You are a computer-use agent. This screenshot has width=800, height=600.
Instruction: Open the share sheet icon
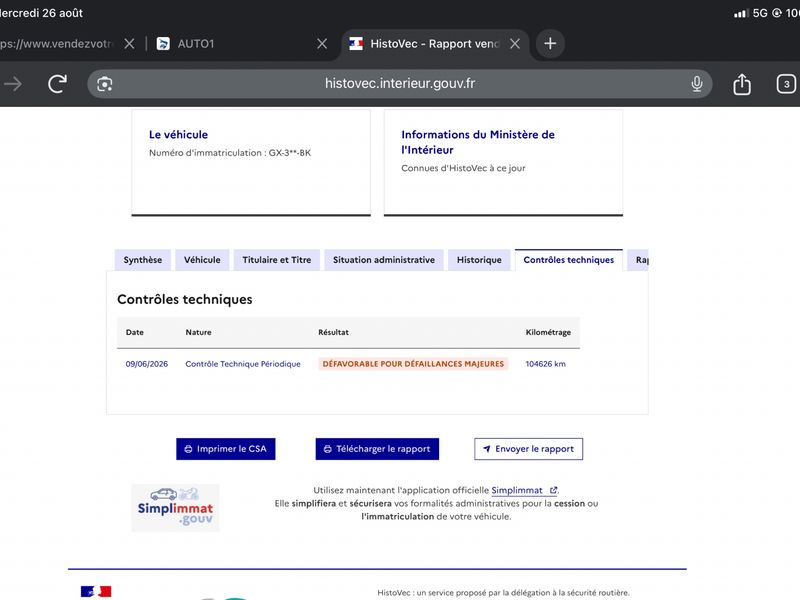(x=742, y=84)
